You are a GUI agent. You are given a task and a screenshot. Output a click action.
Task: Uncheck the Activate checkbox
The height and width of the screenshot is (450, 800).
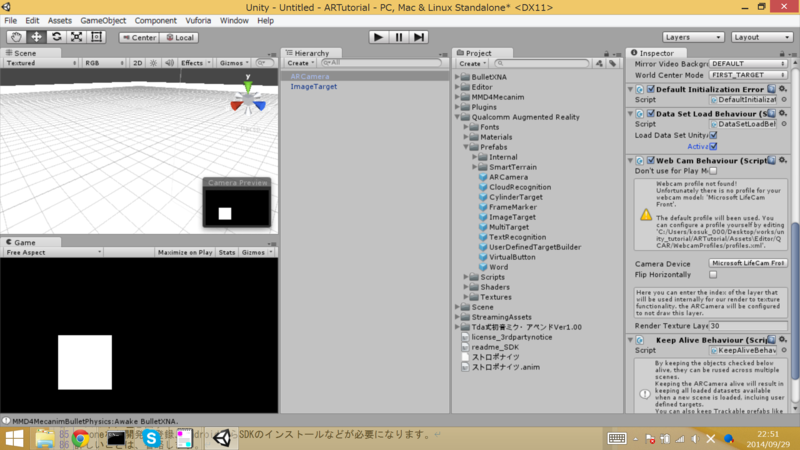pyautogui.click(x=713, y=146)
